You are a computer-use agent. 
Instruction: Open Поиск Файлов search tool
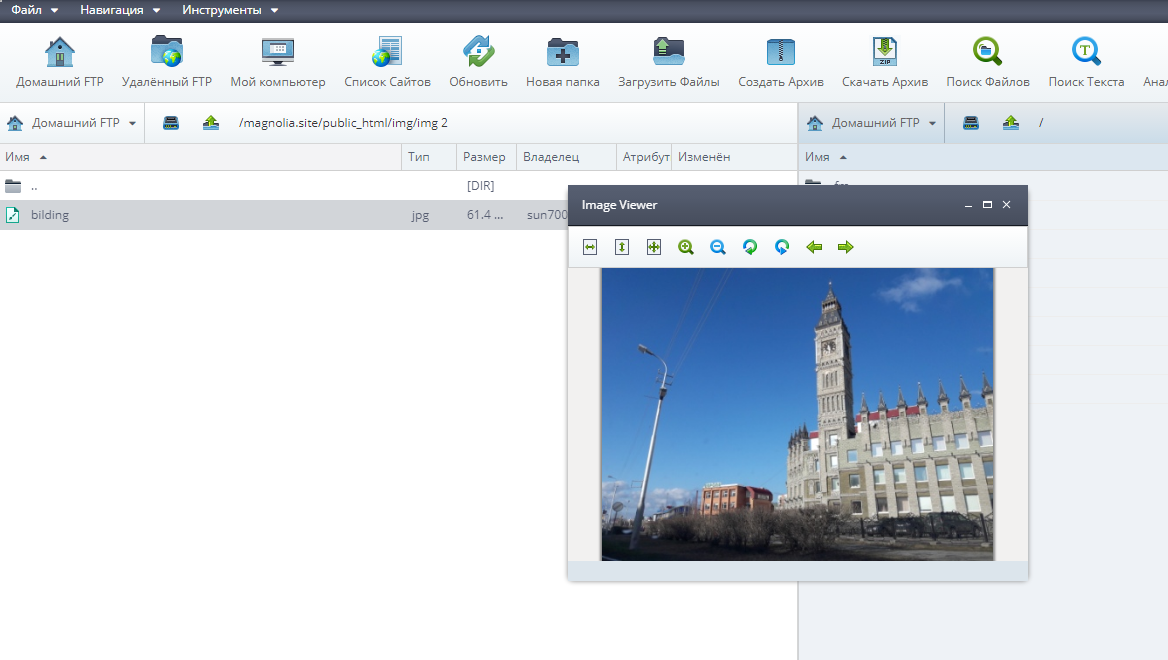click(x=988, y=63)
